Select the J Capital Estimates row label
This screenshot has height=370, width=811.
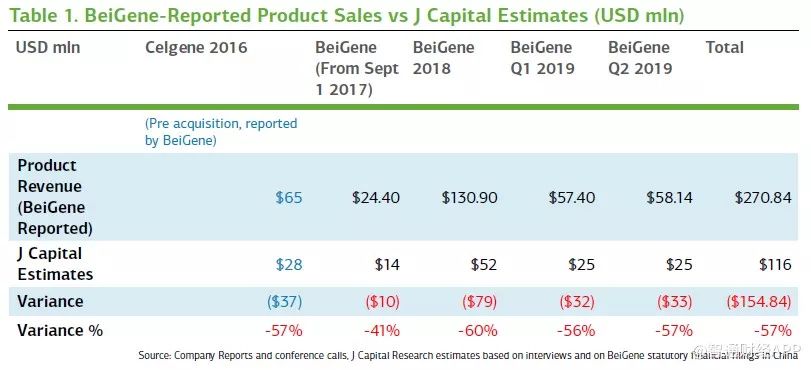55,263
